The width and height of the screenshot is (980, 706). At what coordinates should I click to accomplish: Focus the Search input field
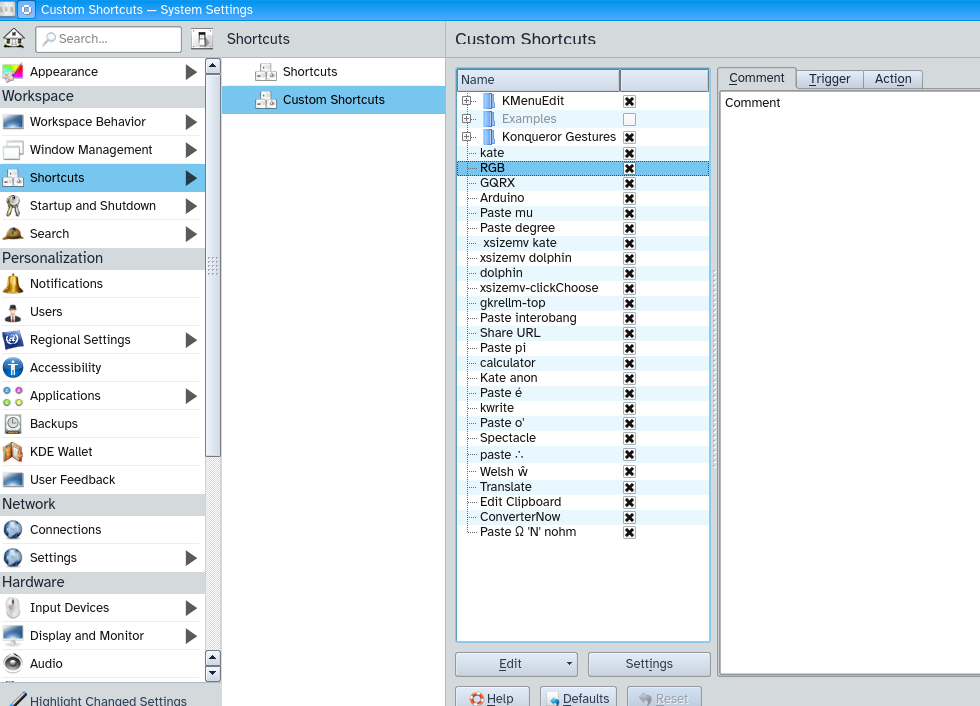click(x=109, y=39)
